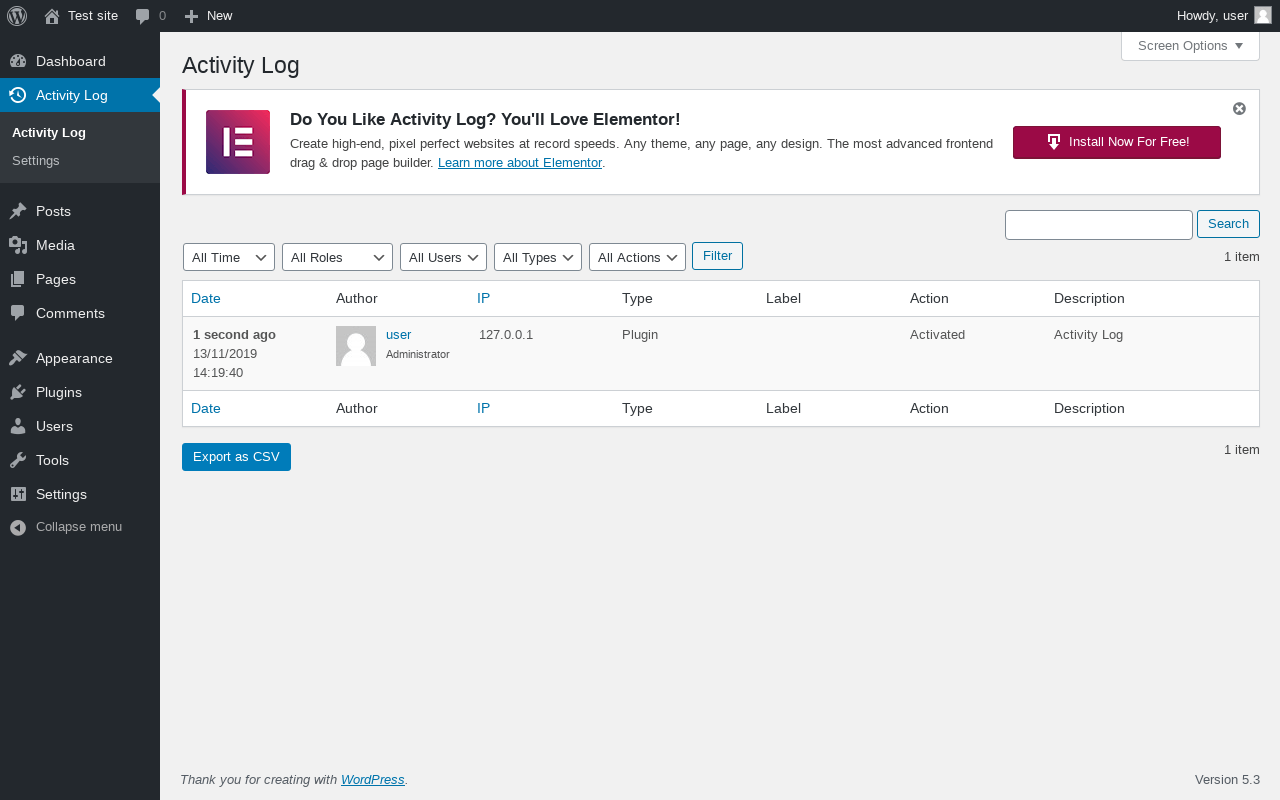Click the author avatar in the log row
Screen dimensions: 1280x800
(x=356, y=346)
